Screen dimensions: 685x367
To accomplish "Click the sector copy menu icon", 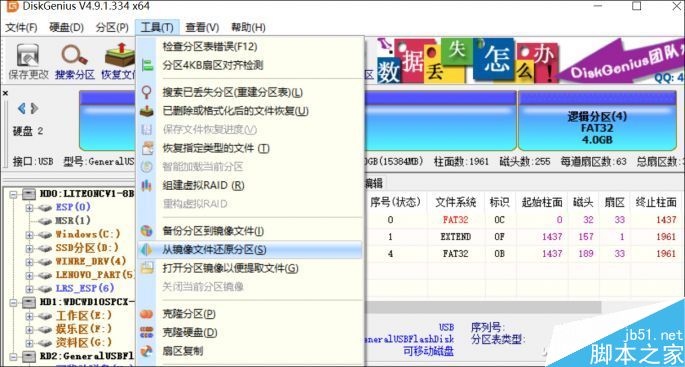I will [147, 351].
